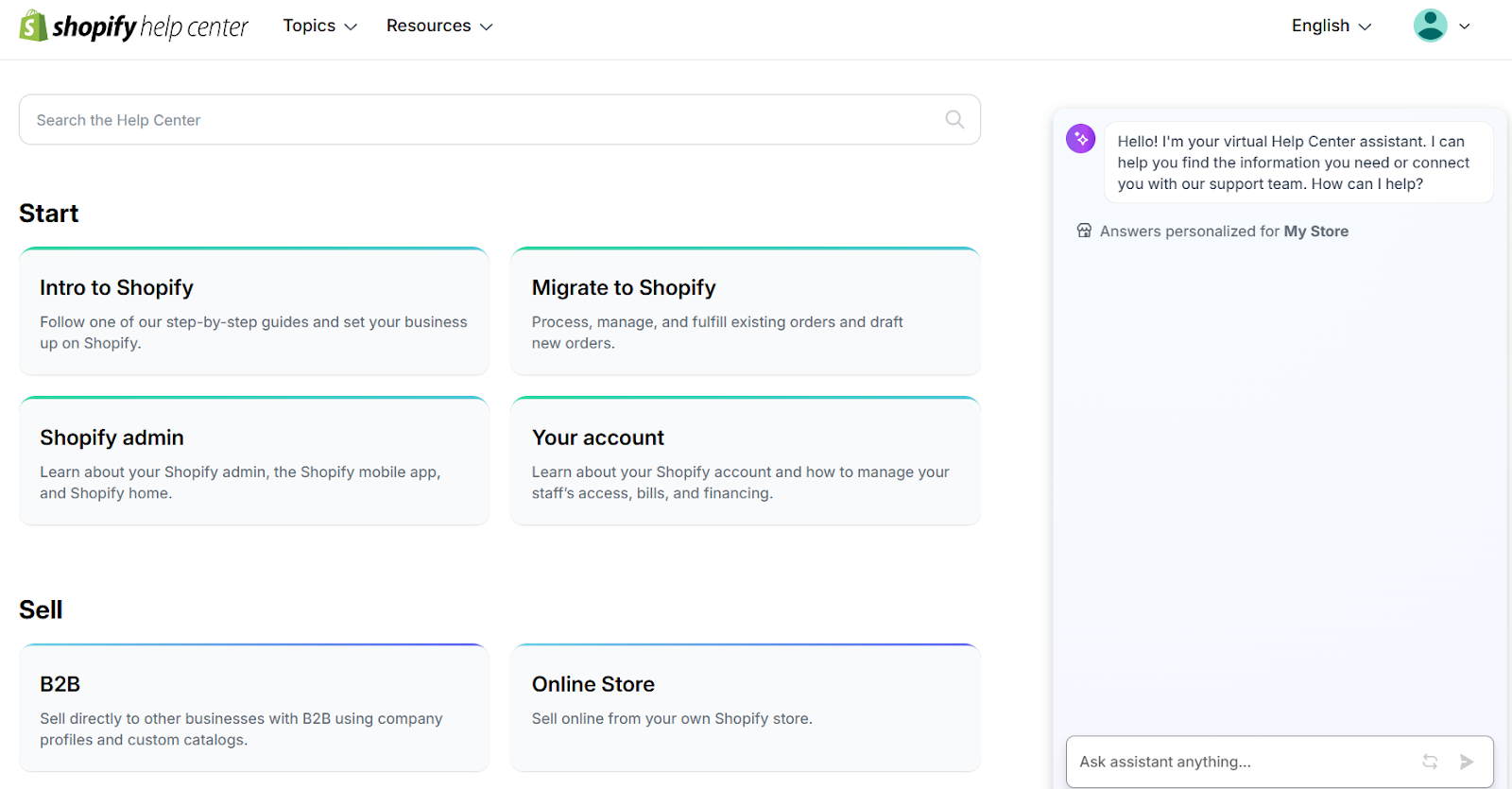This screenshot has width=1512, height=789.
Task: Click 'Sell directly to other businesses' description
Action: pyautogui.click(x=241, y=729)
